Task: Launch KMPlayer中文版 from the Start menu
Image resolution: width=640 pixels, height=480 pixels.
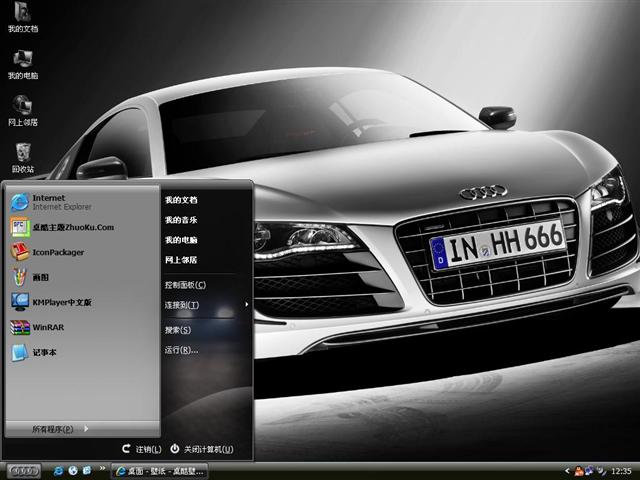Action: [x=61, y=302]
